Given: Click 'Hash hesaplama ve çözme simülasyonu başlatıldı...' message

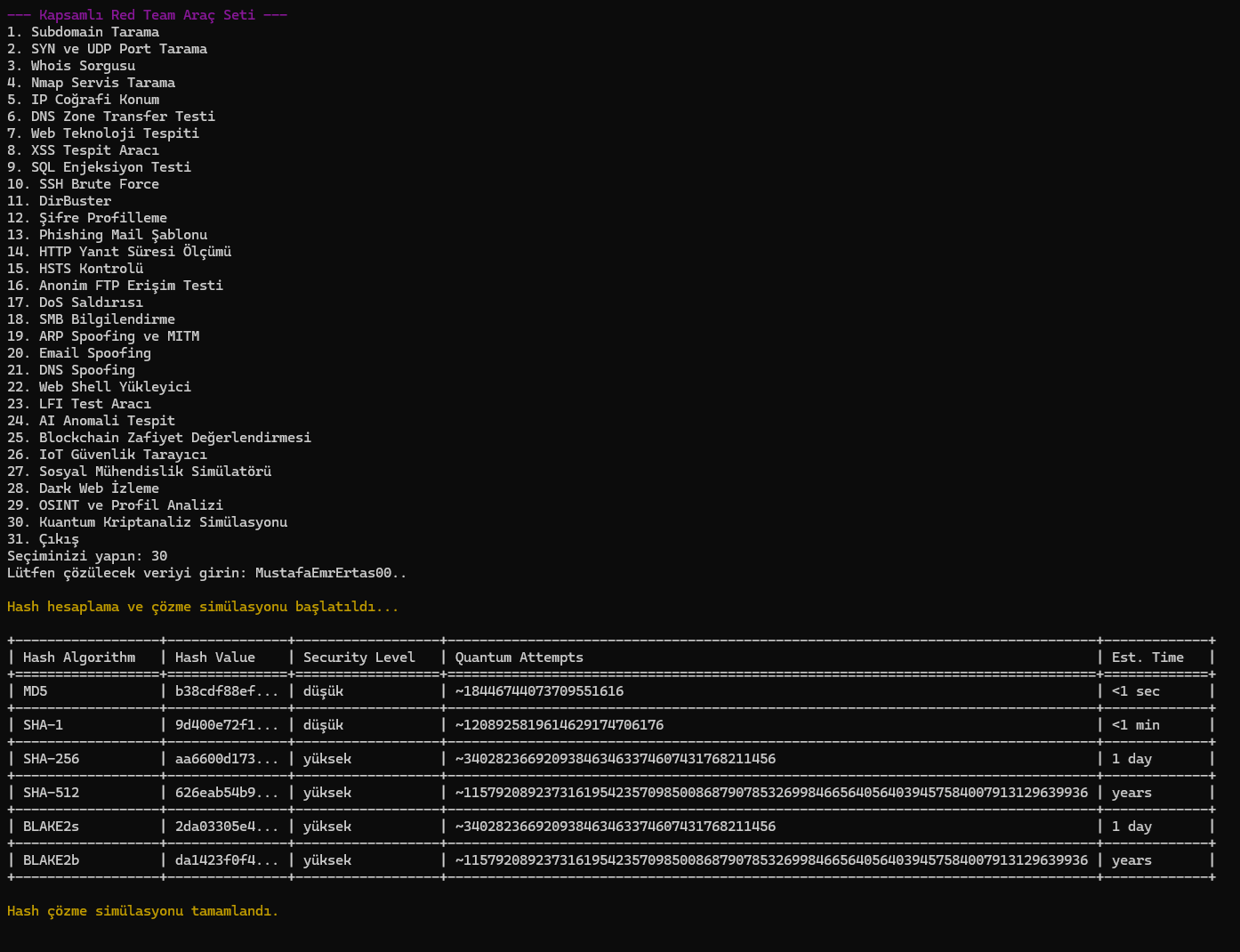Looking at the screenshot, I should [x=203, y=607].
